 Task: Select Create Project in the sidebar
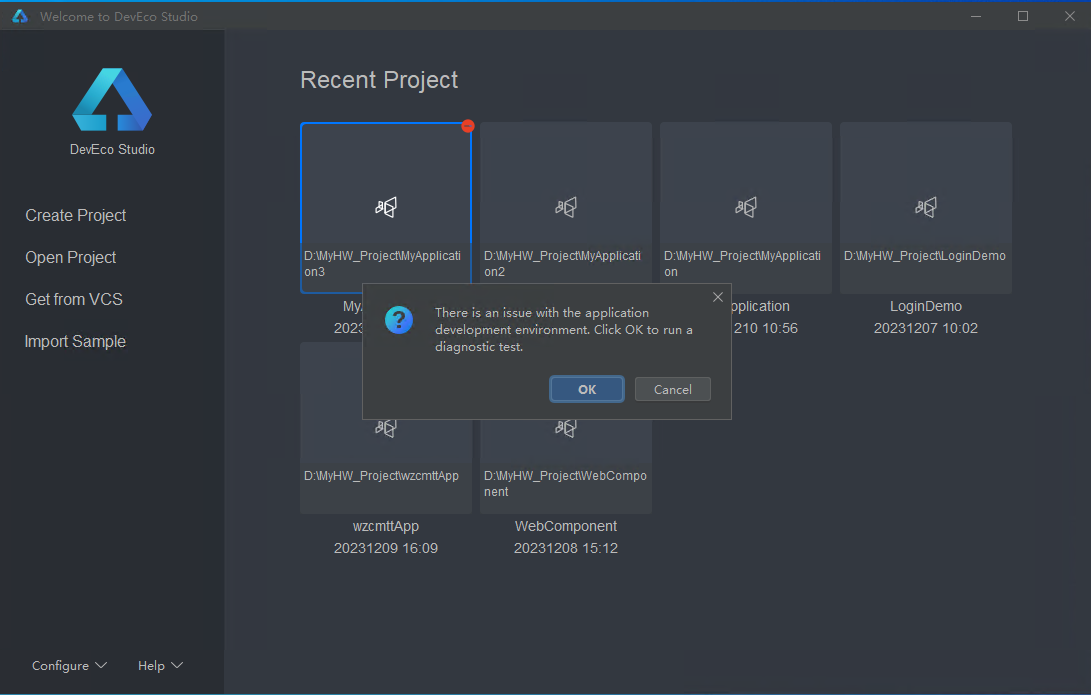(x=76, y=215)
